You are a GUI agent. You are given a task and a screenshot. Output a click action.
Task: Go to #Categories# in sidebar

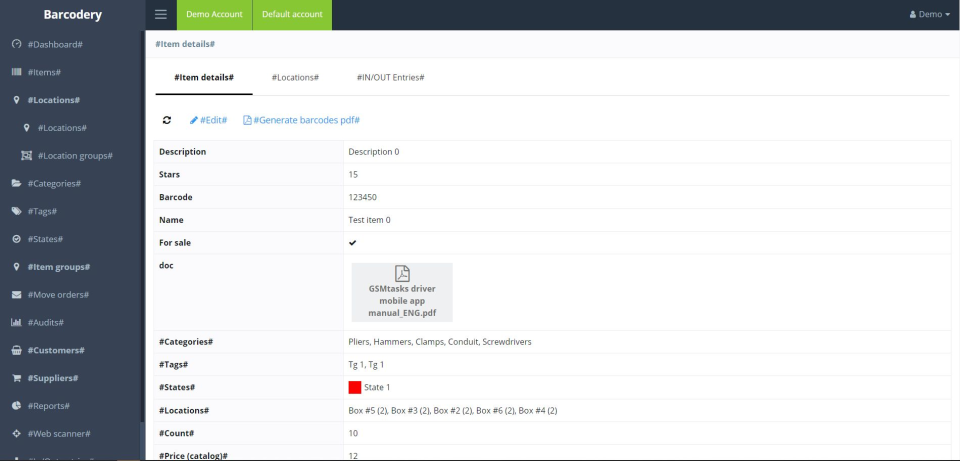(x=54, y=184)
